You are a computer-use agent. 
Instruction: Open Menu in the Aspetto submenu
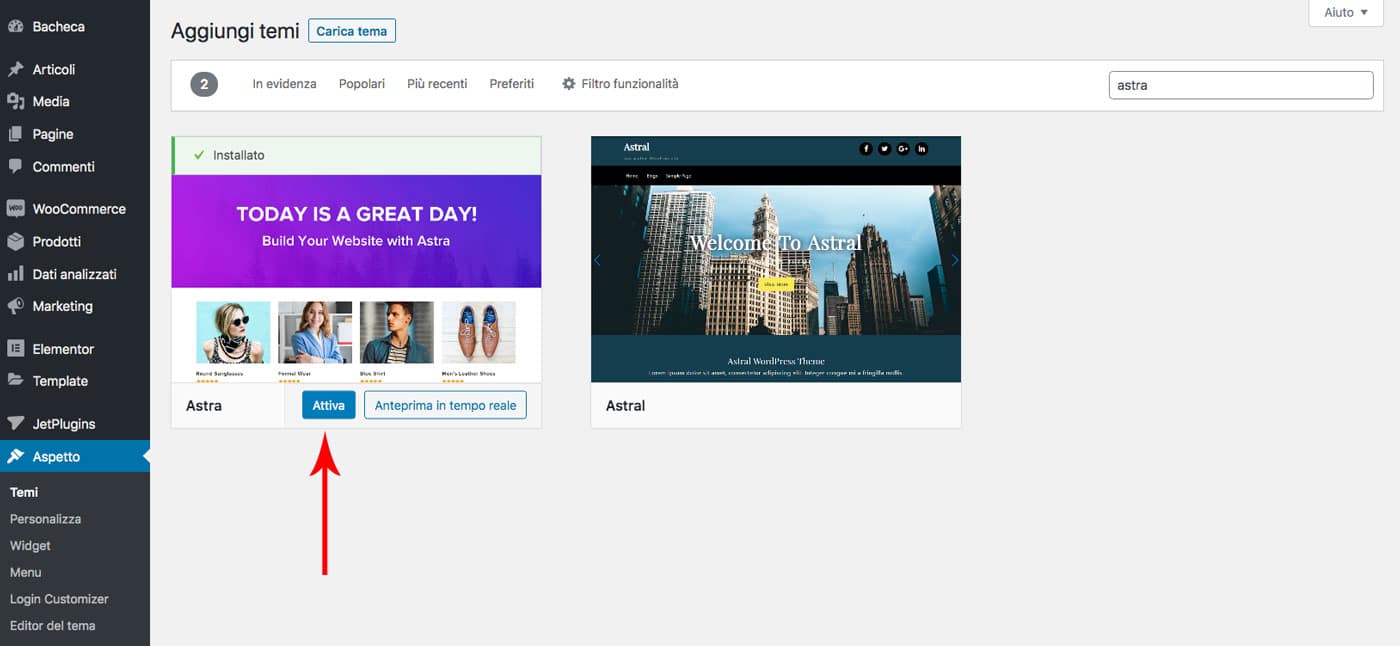tap(26, 572)
